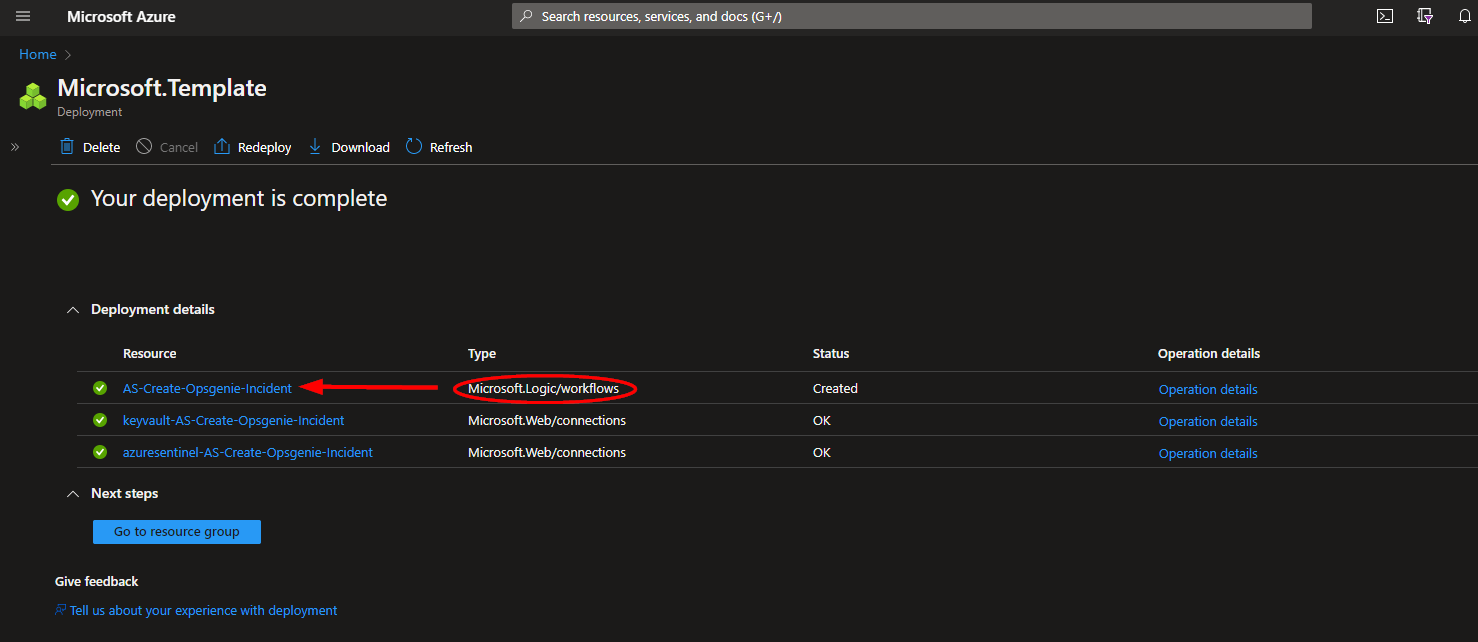Viewport: 1478px width, 642px height.
Task: View Operation details for the keyvault connection
Action: 1208,422
